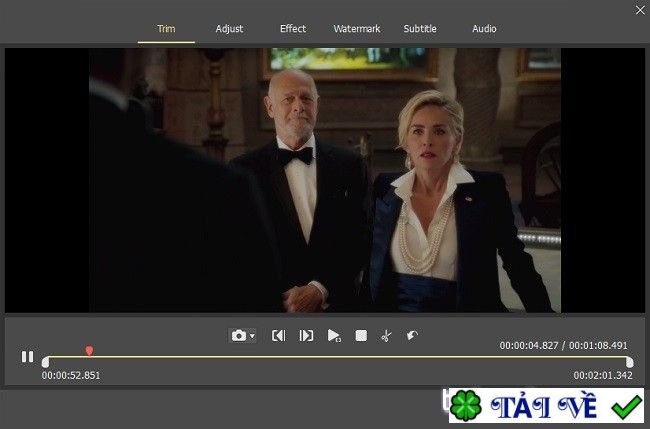
Task: Click the start time 00:00:52.851
Action: point(71,376)
